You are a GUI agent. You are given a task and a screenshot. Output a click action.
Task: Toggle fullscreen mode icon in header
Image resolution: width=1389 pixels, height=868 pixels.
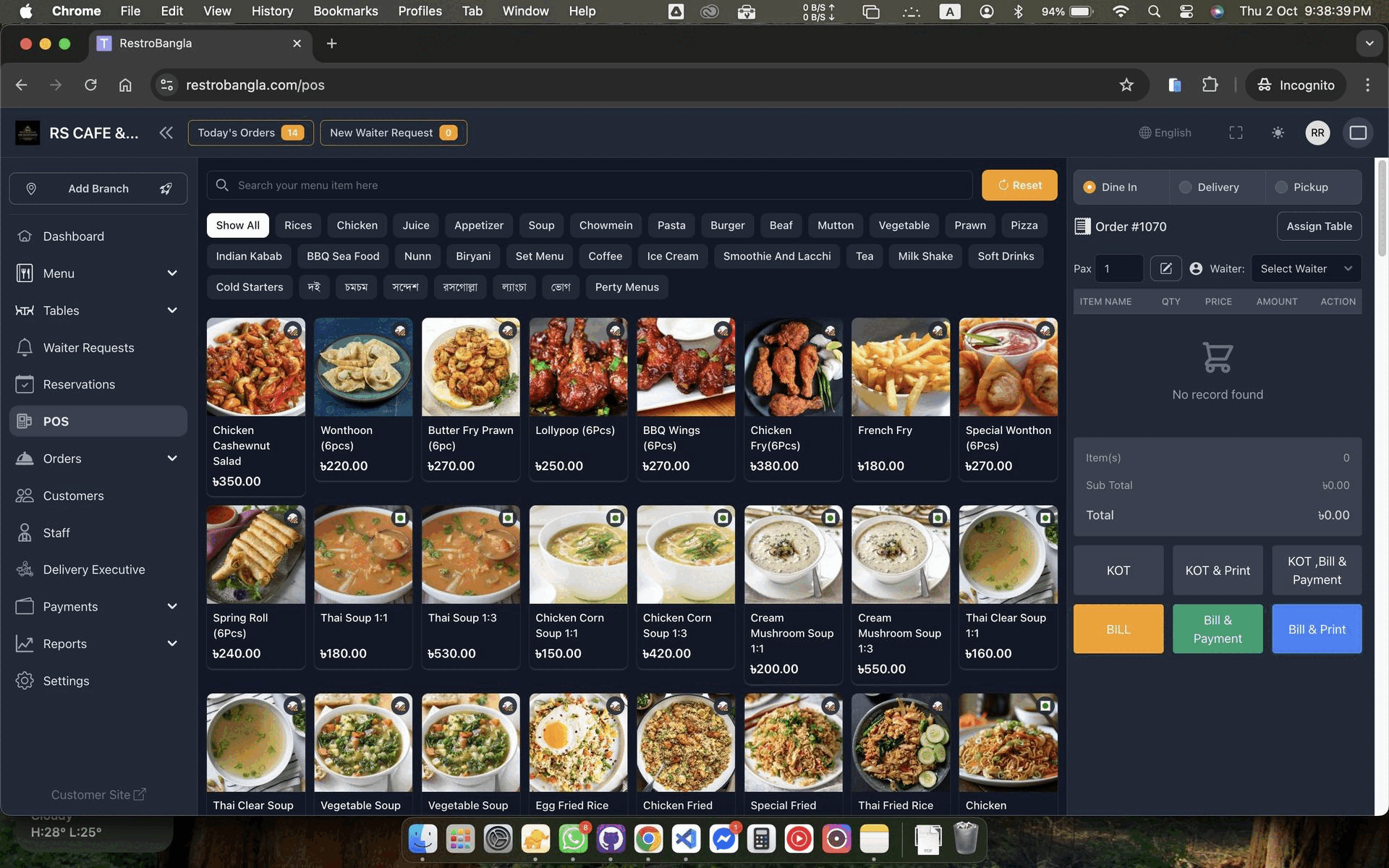(1236, 132)
